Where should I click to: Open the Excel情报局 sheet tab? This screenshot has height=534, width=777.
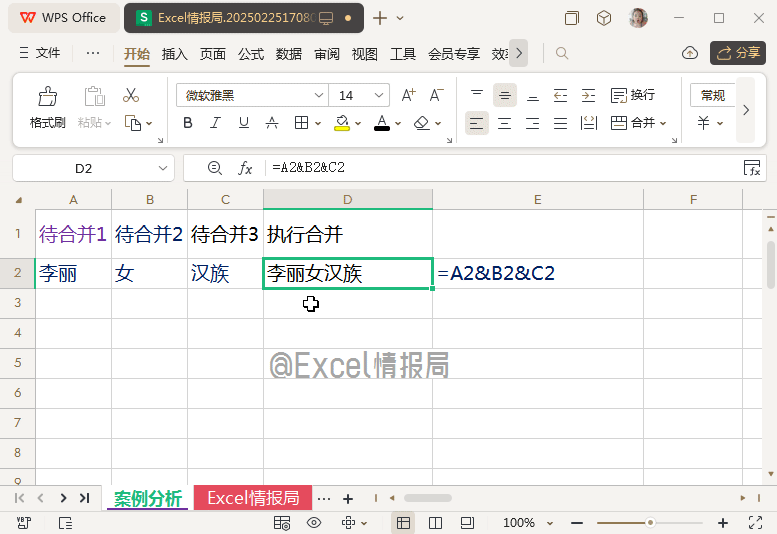tap(253, 498)
